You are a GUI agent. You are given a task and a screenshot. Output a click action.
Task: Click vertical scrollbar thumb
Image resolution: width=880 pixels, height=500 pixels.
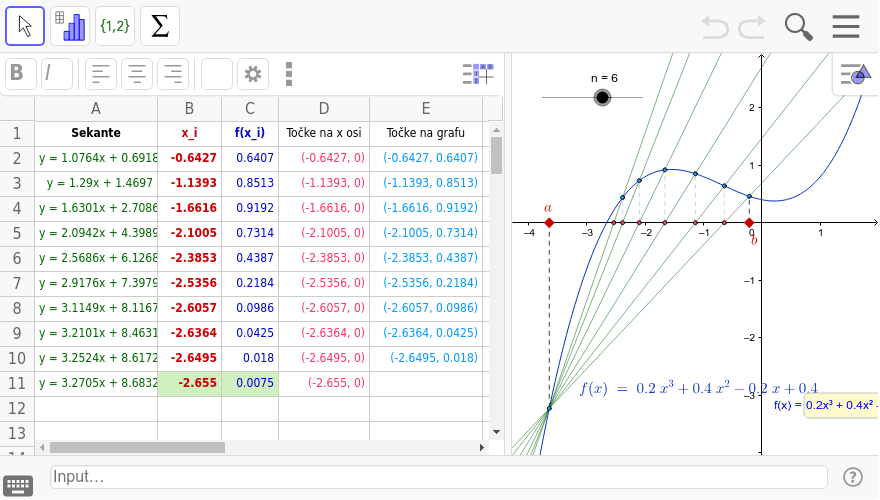coord(496,155)
